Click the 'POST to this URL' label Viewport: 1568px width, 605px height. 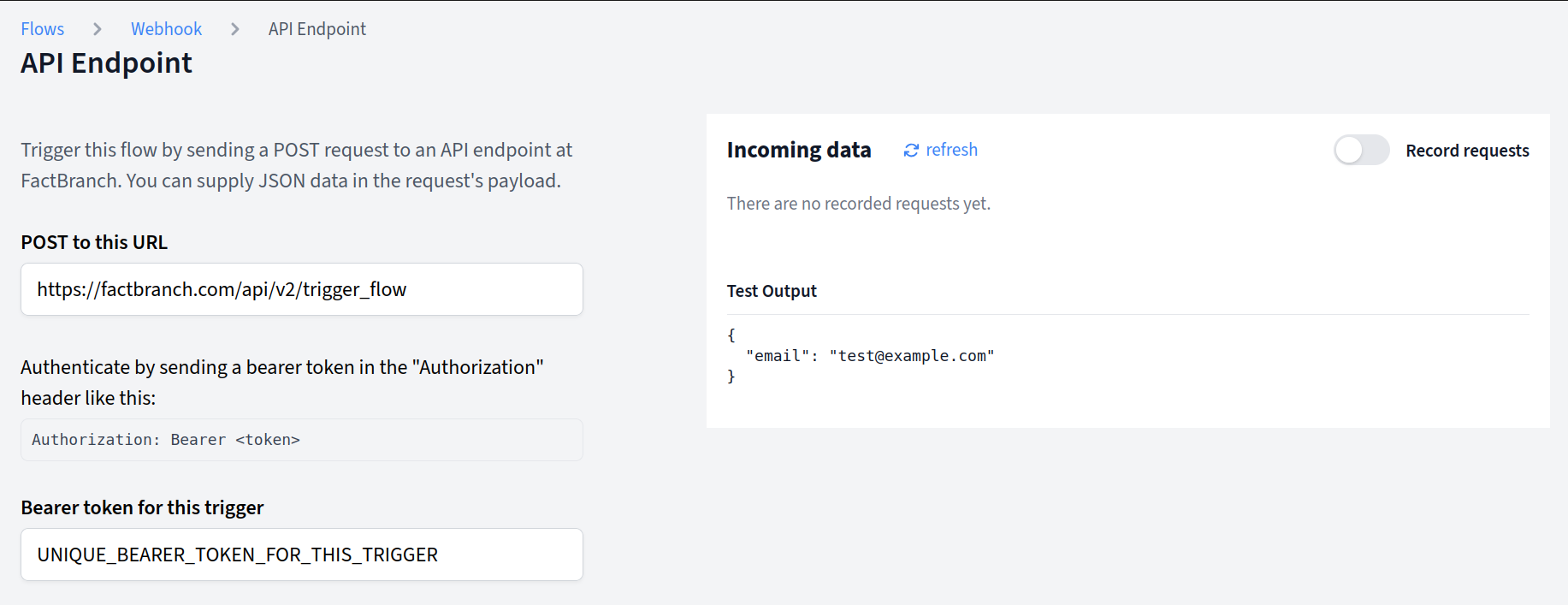click(94, 242)
